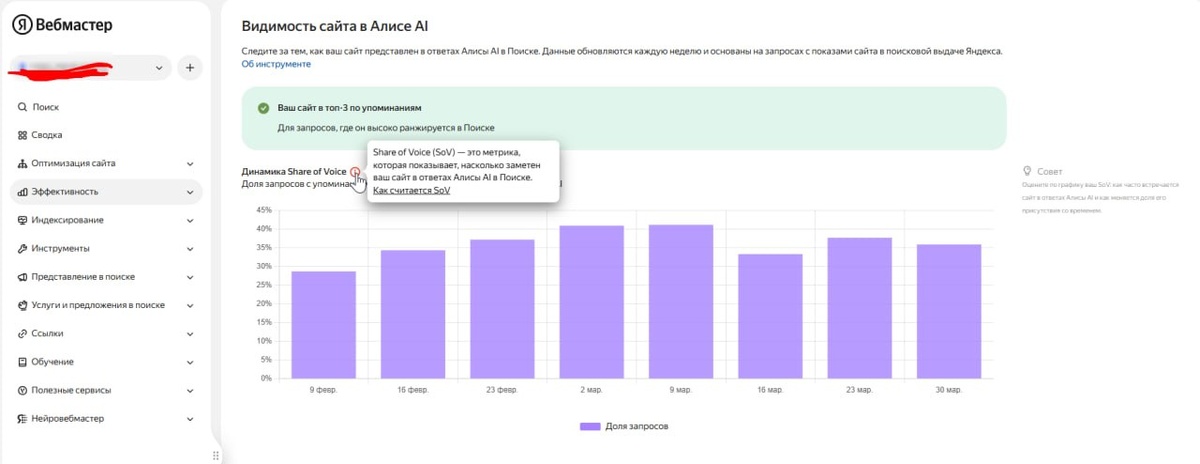This screenshot has height=464, width=1200.
Task: Expand Нейровебмастер chevron
Action: [x=190, y=419]
